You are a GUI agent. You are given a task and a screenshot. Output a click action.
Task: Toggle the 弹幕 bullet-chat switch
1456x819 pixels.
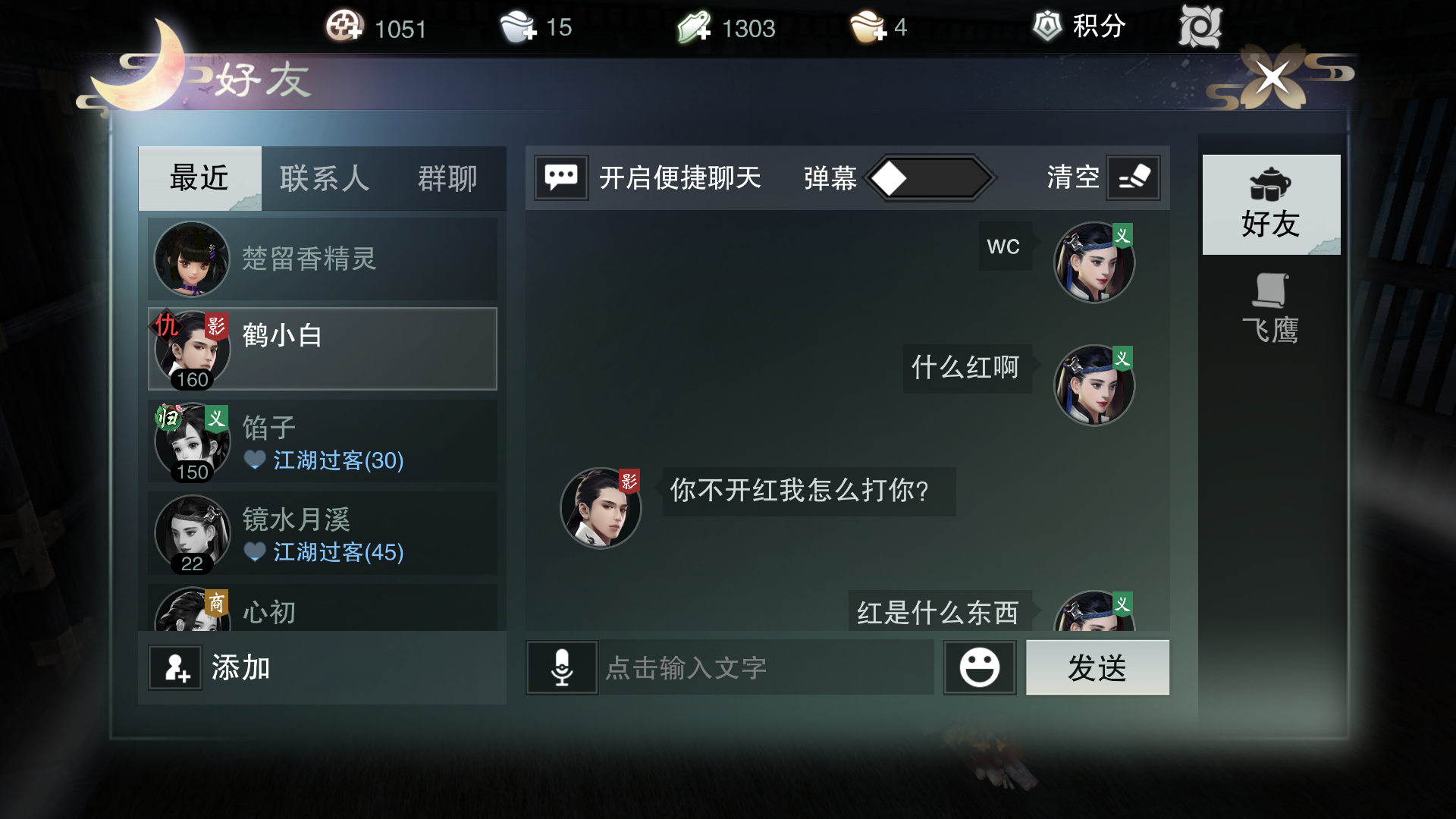pyautogui.click(x=930, y=178)
